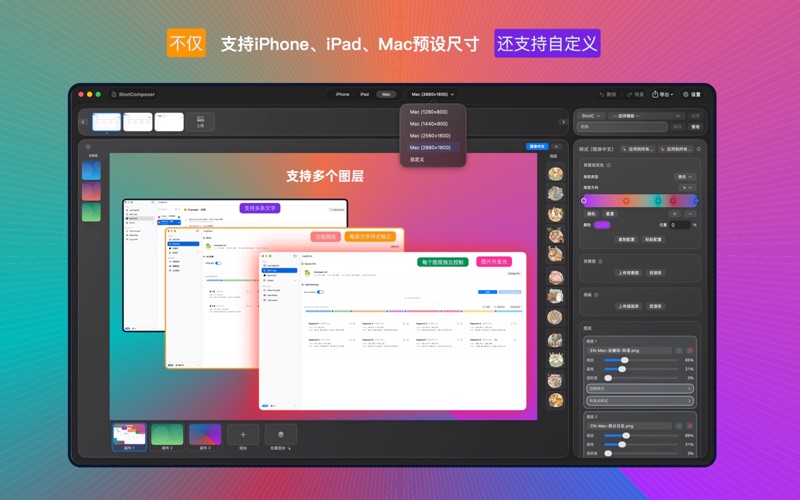Click the minus button to remove gradient stop
The height and width of the screenshot is (500, 800).
[690, 213]
